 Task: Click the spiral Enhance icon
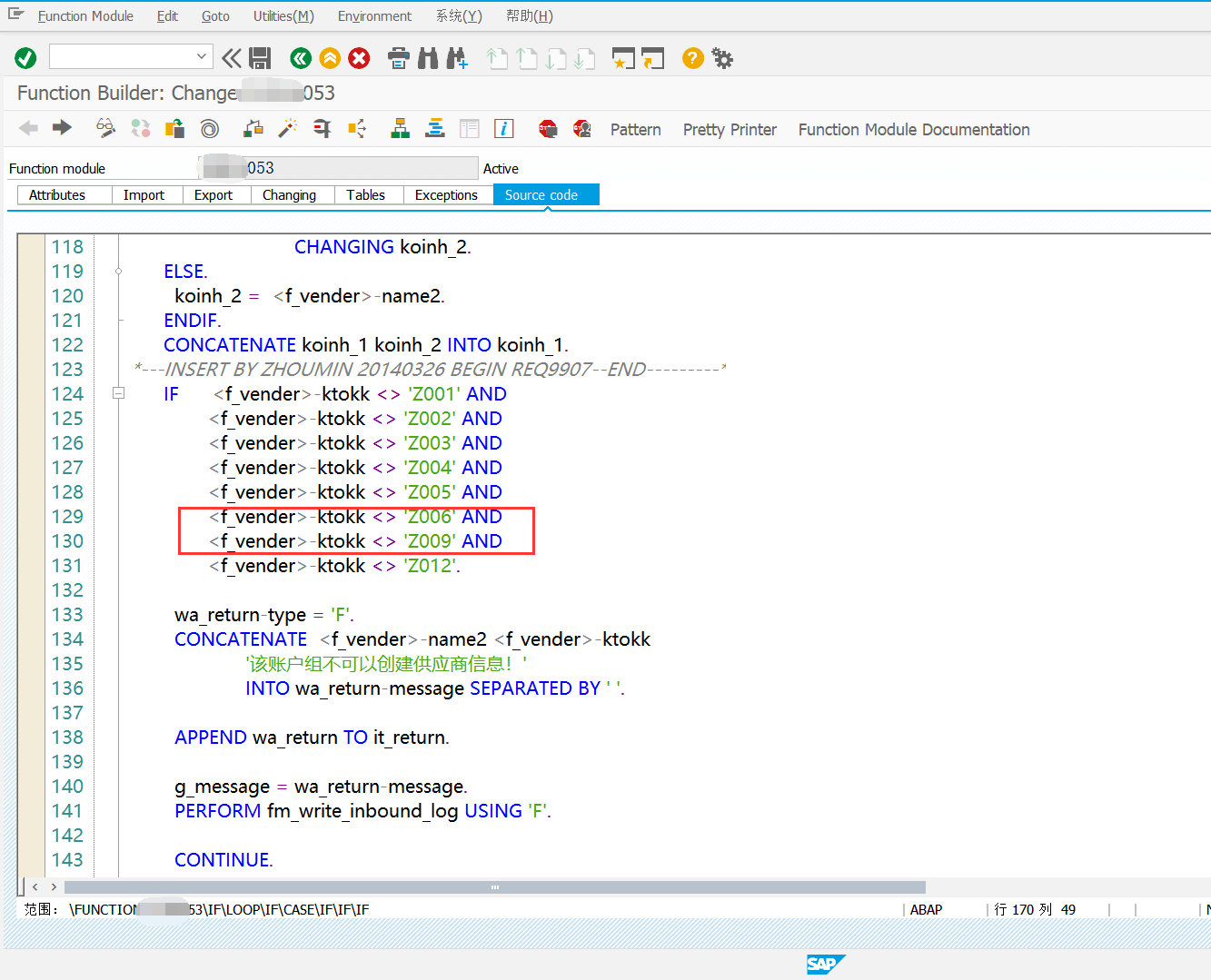[x=210, y=128]
